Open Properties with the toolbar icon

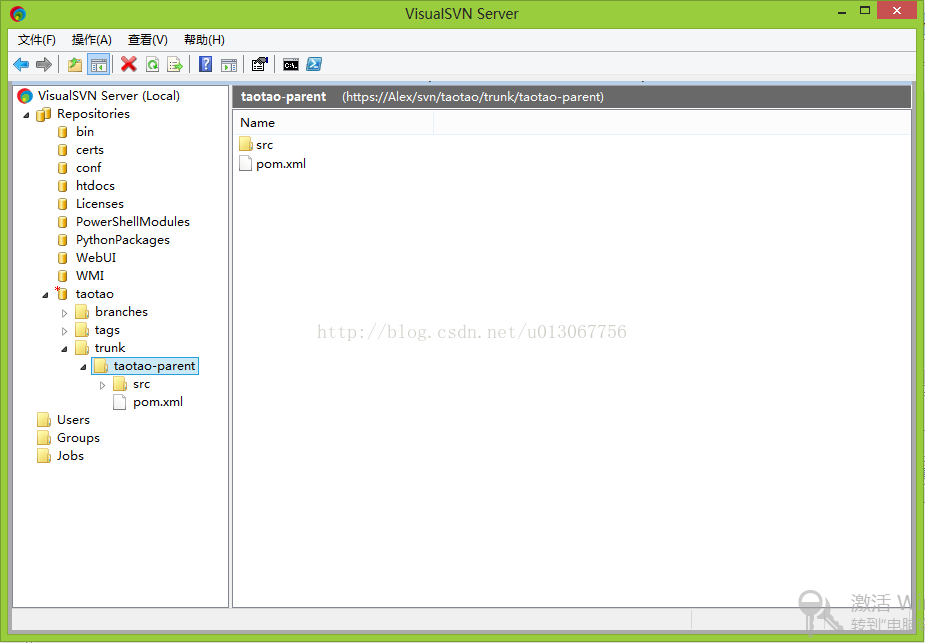pos(260,64)
